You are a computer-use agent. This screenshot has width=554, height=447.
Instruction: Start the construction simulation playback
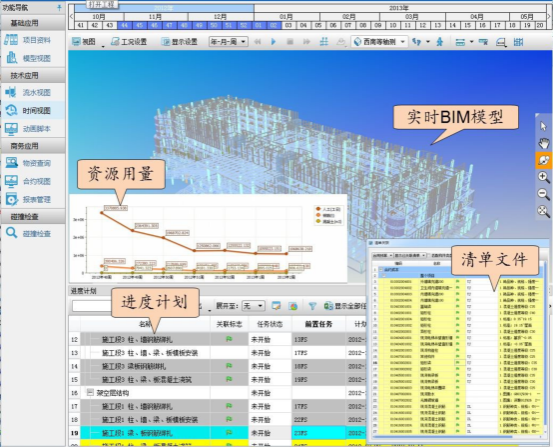(273, 42)
